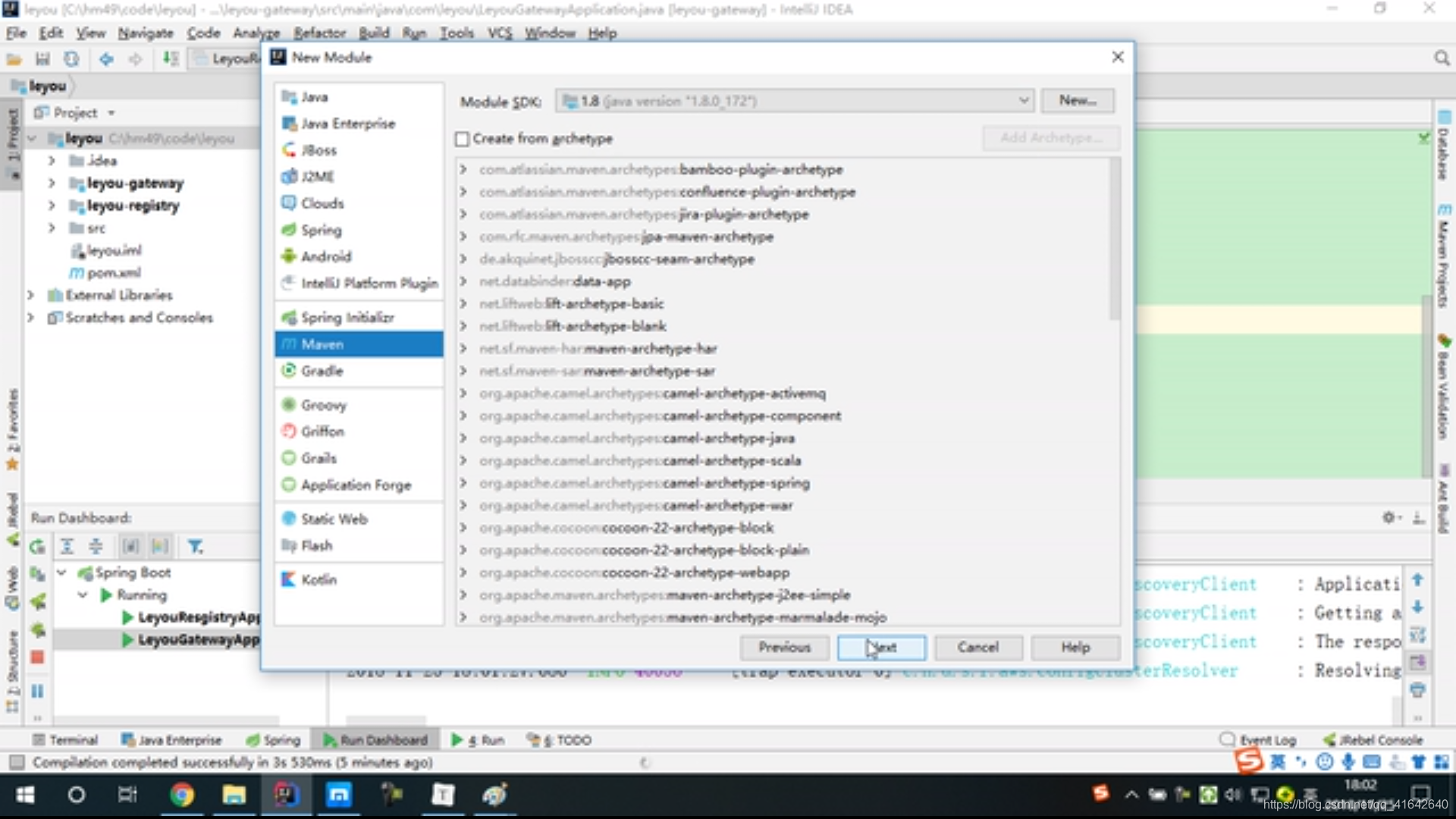Screen dimensions: 1456x819
Task: Open the Refactor menu
Action: click(319, 33)
